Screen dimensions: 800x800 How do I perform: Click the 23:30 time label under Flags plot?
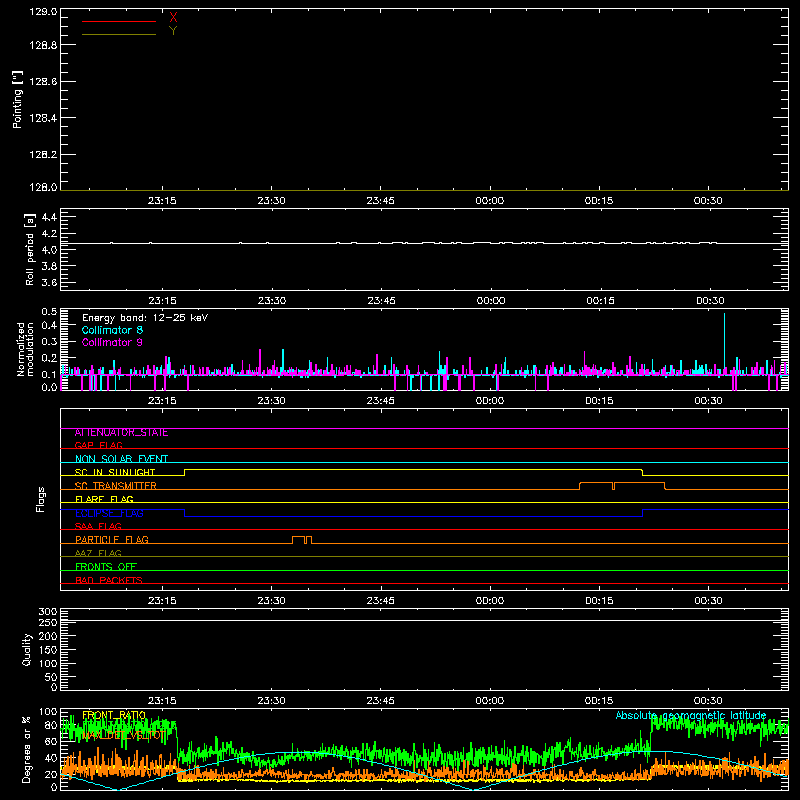coord(271,601)
